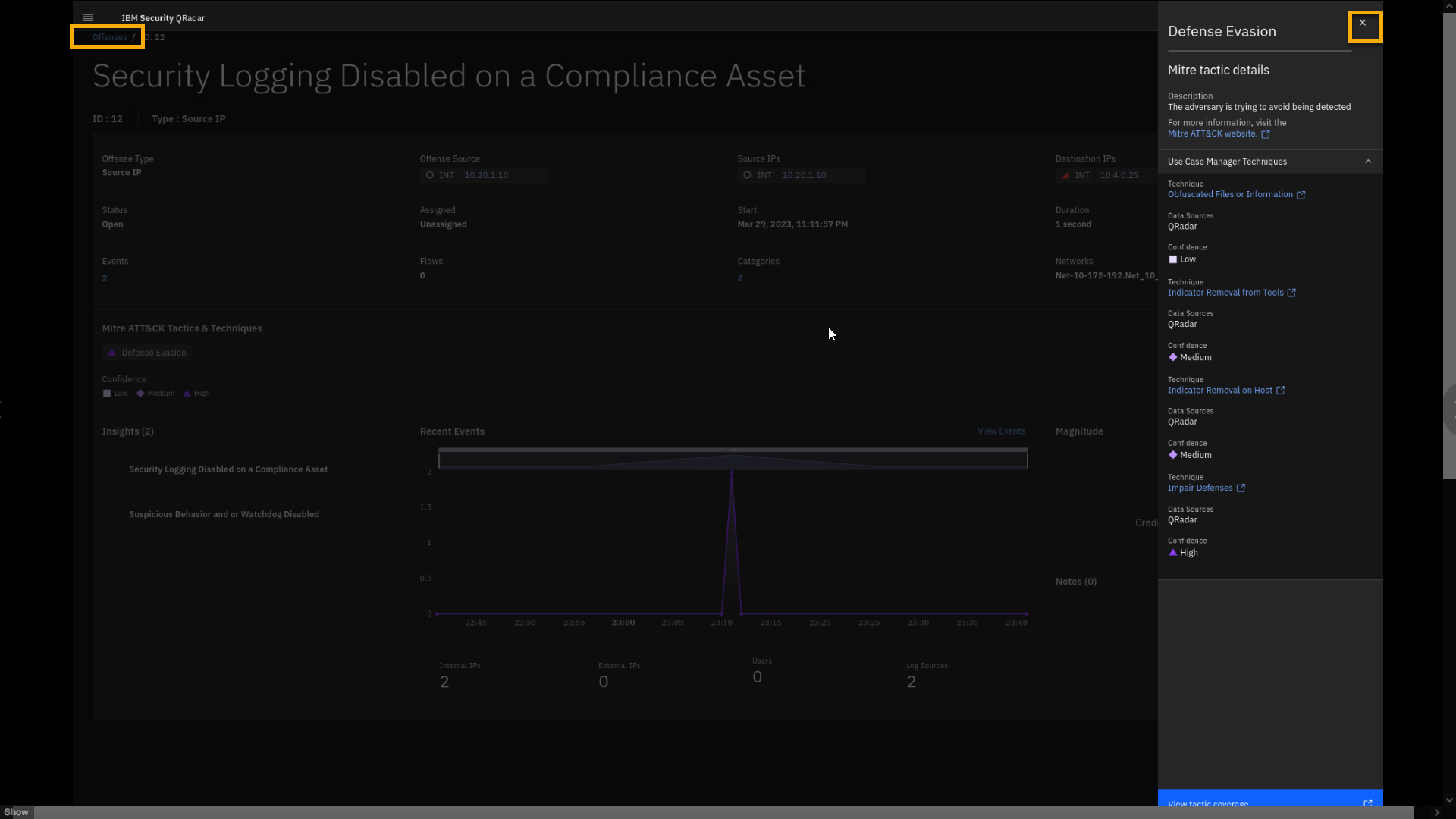Click Show button in bottom left corner
Image resolution: width=1456 pixels, height=819 pixels.
[16, 811]
